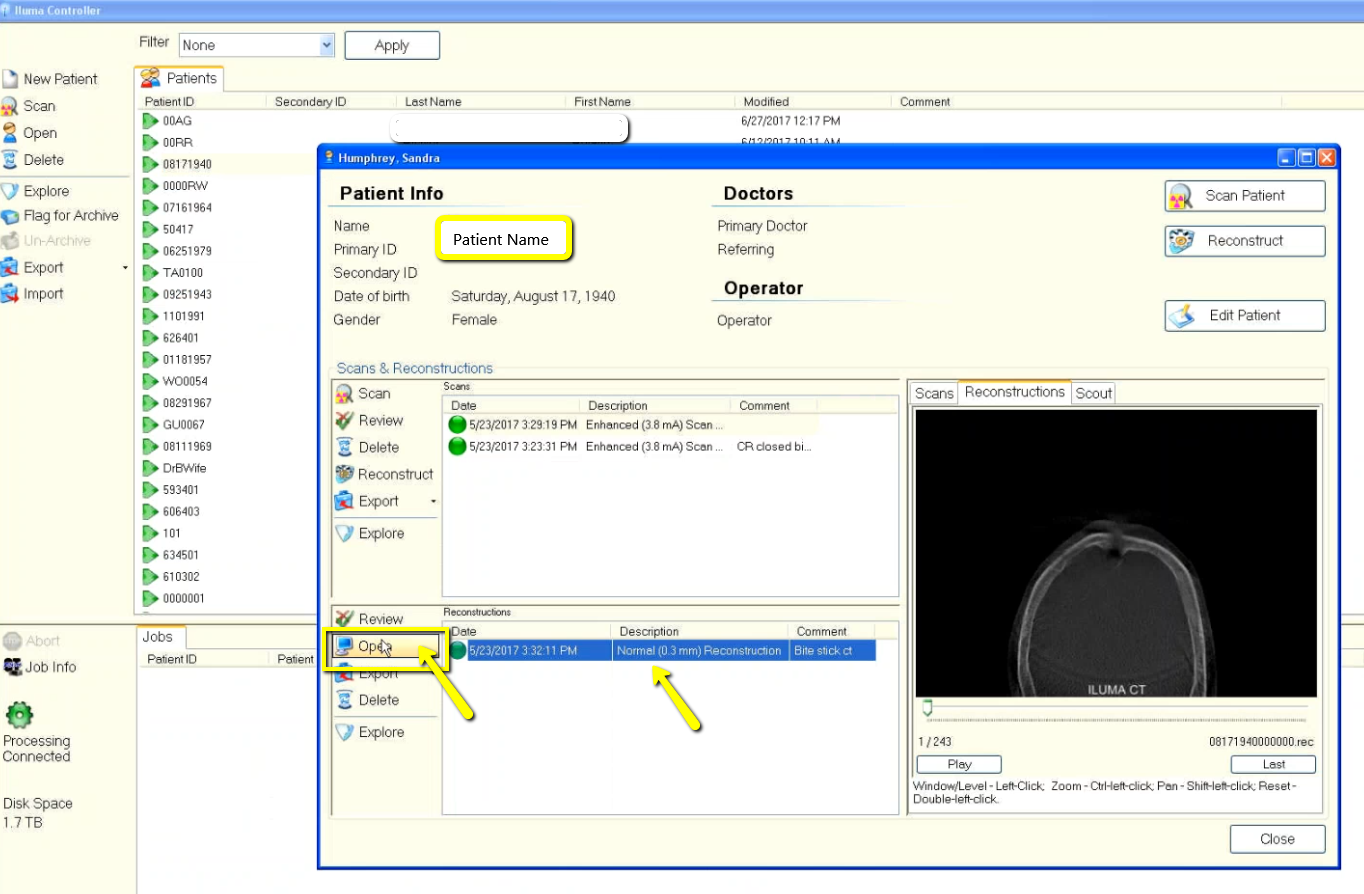Click the slice position slider handle
Viewport: 1364px width, 894px height.
pyautogui.click(x=927, y=709)
